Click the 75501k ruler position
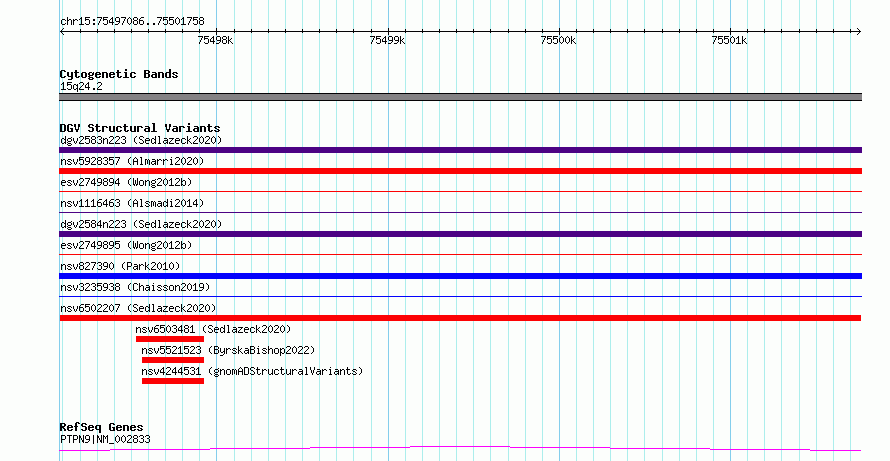This screenshot has height=461, width=890. 729,40
